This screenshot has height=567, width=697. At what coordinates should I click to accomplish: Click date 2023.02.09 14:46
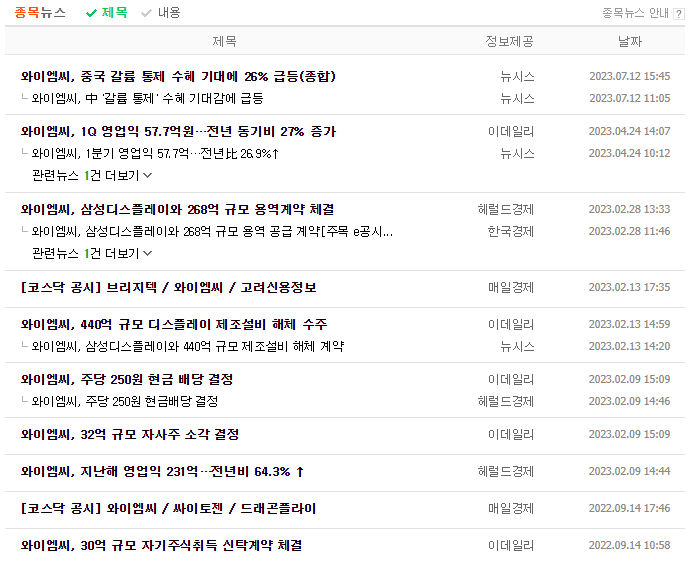[x=629, y=401]
